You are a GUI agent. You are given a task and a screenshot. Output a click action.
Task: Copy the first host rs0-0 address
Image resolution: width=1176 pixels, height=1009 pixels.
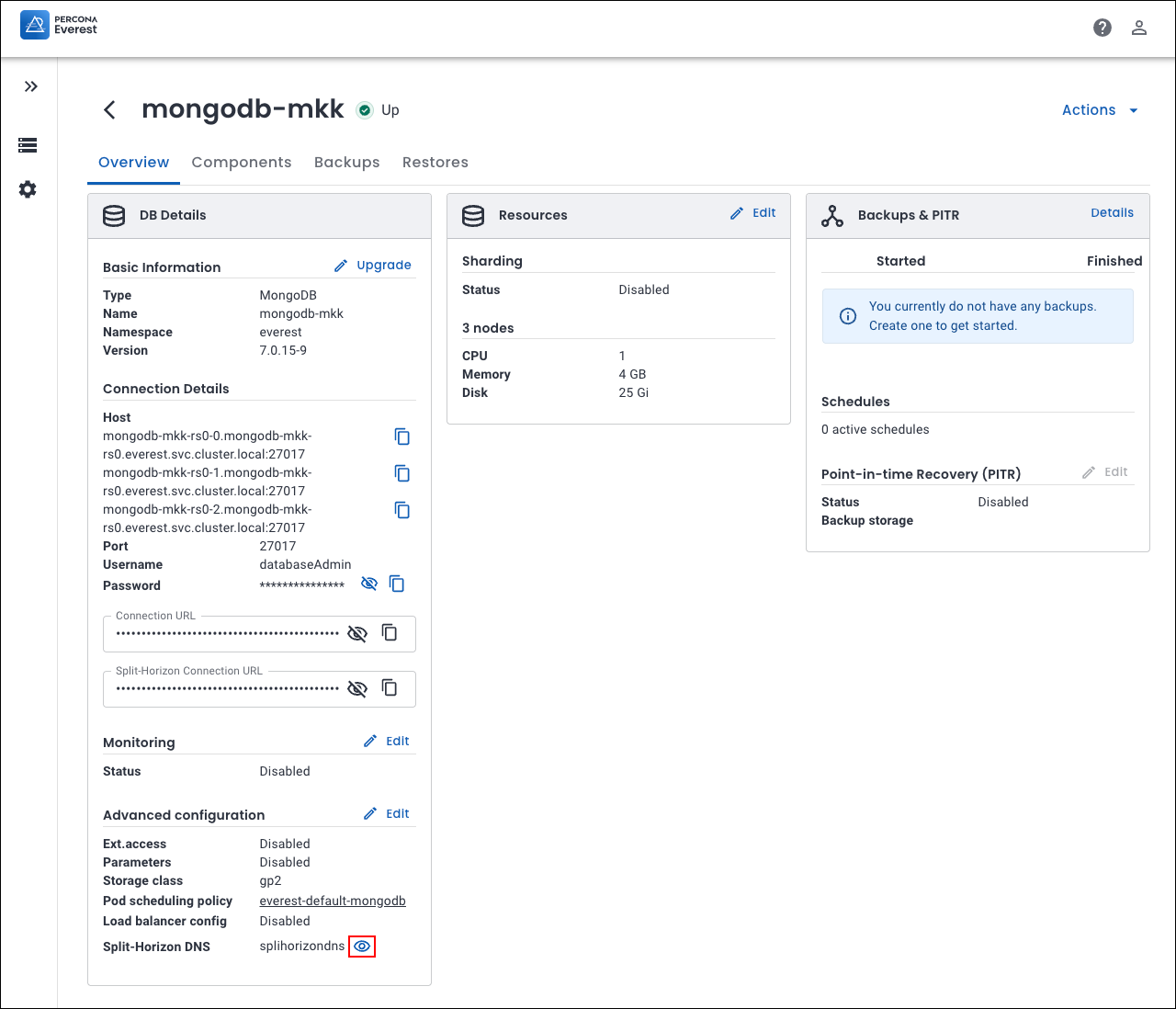point(401,436)
